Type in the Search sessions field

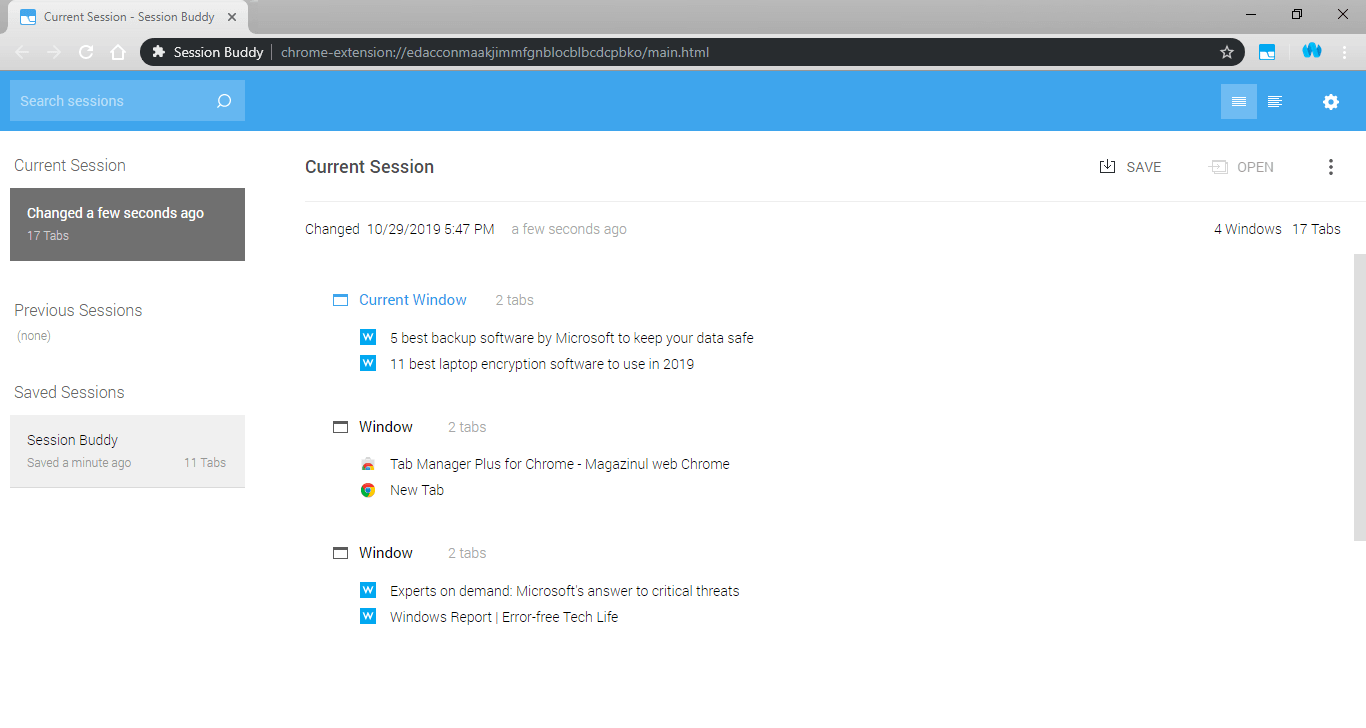127,101
